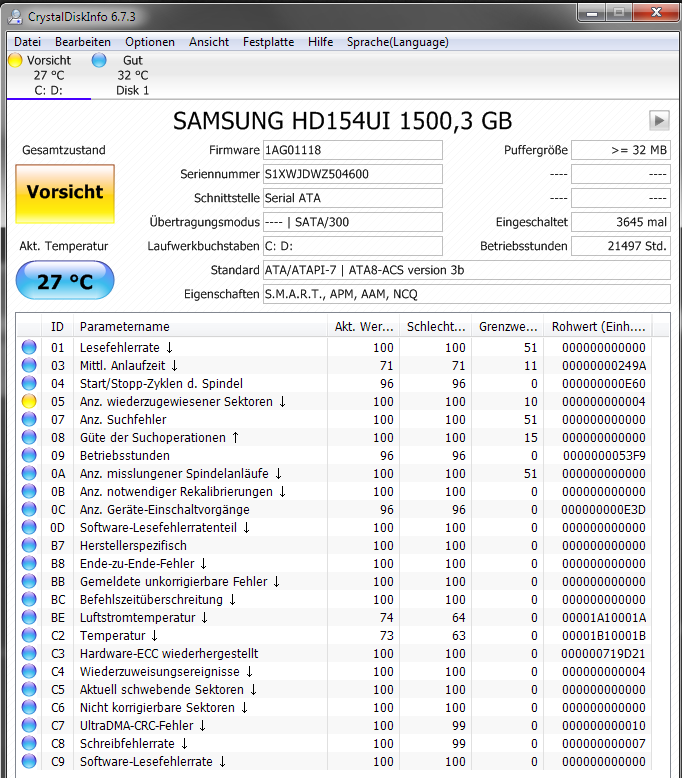Click status icon of Anz. Suchfehler row
This screenshot has width=682, height=778.
[29, 419]
